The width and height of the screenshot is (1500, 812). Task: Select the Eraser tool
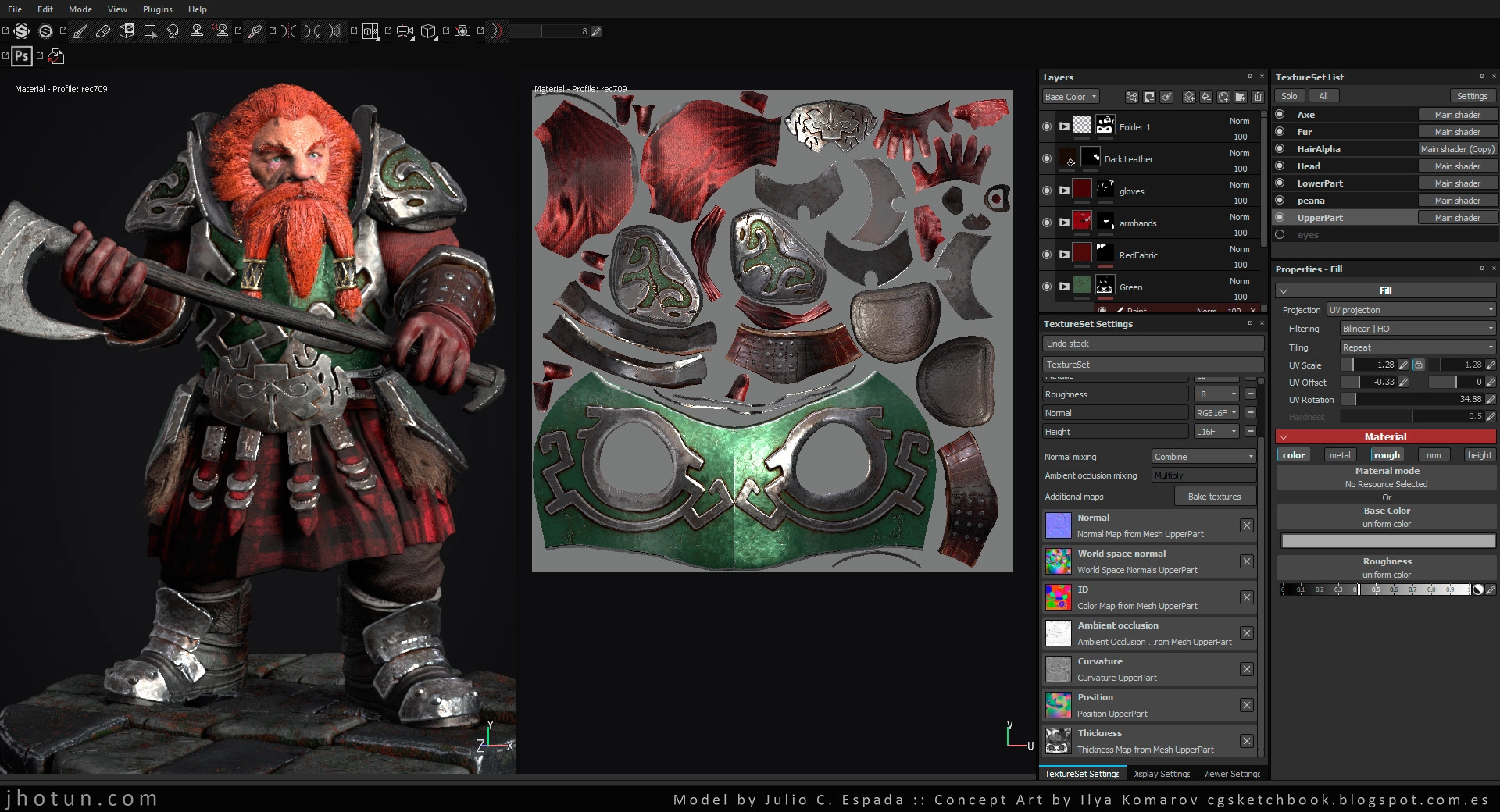[103, 31]
